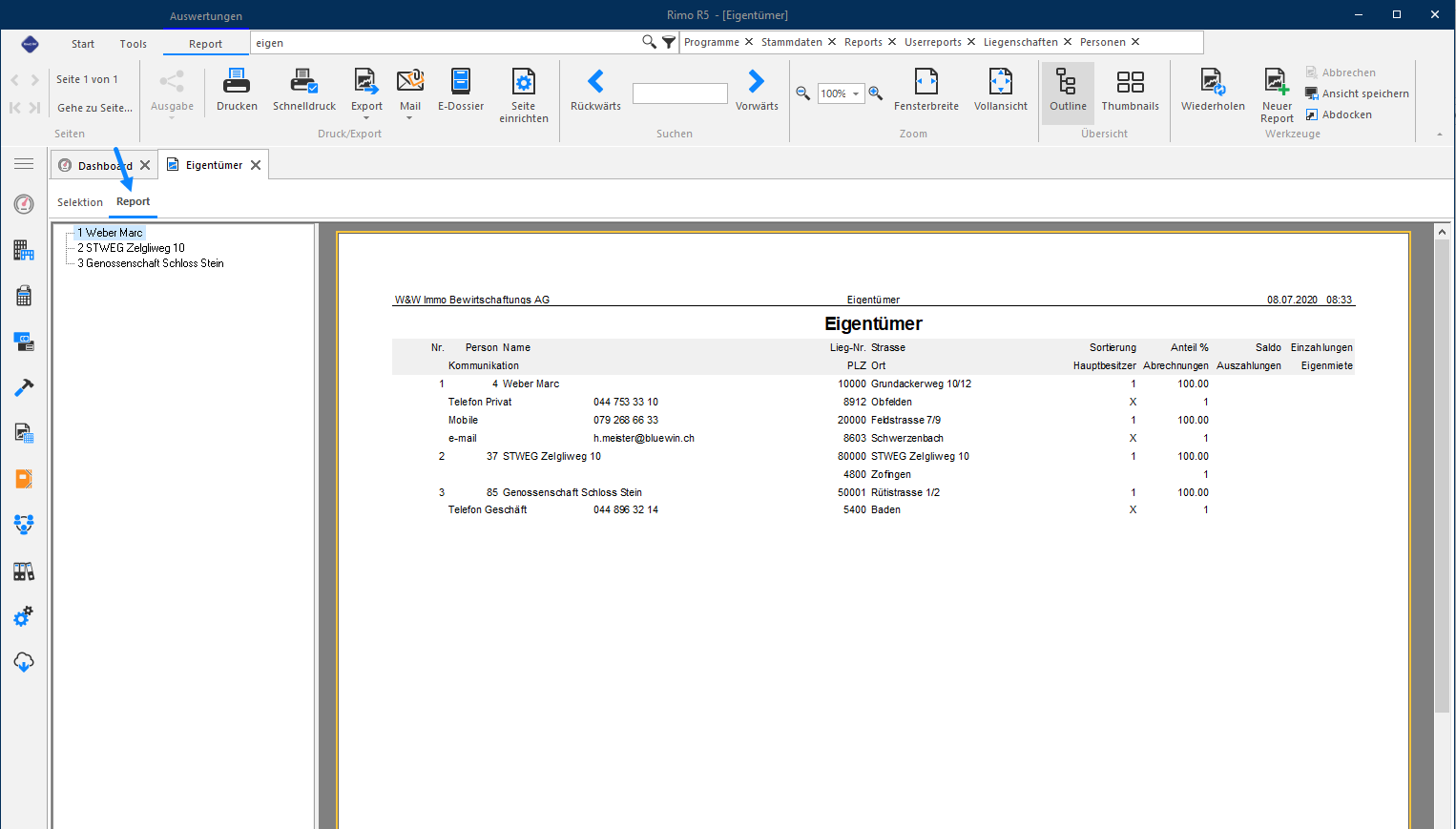1456x829 pixels.
Task: Click Ansicht speichern
Action: click(1357, 93)
